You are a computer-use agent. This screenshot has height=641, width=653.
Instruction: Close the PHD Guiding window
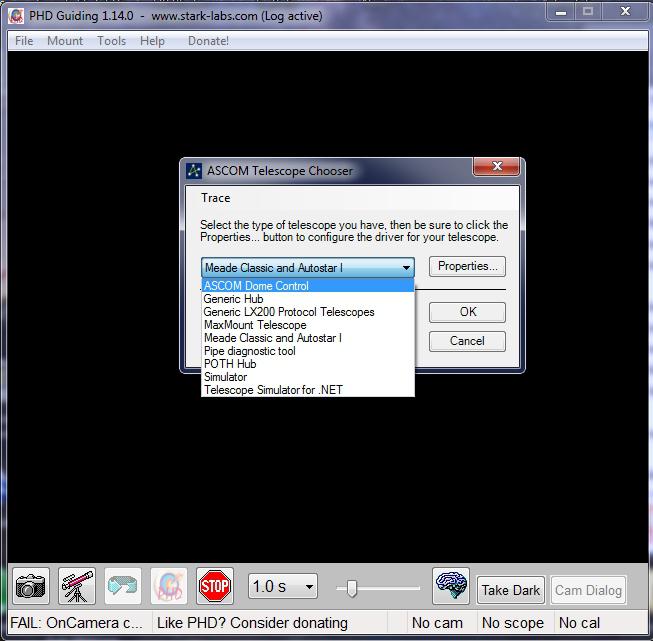click(625, 12)
